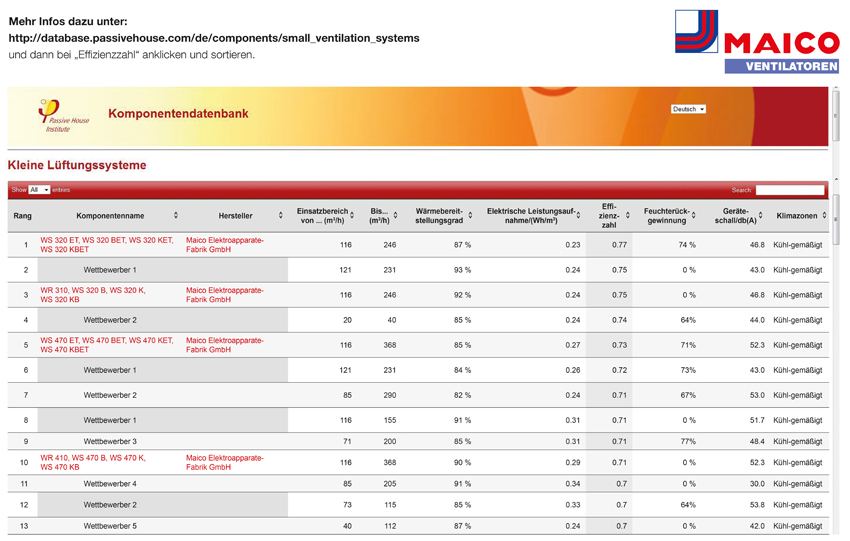Sort by Komponentenname column arrows
The width and height of the screenshot is (850, 541).
(x=176, y=215)
